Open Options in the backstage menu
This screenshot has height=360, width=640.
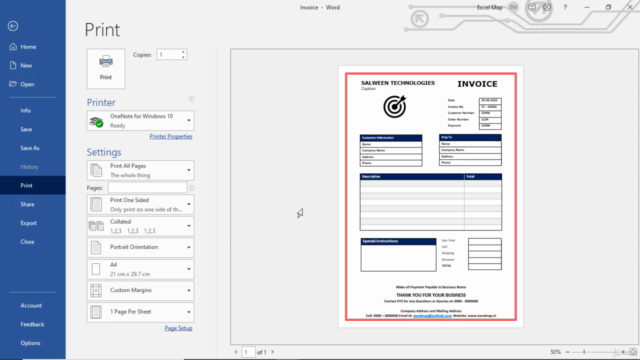pyautogui.click(x=33, y=343)
